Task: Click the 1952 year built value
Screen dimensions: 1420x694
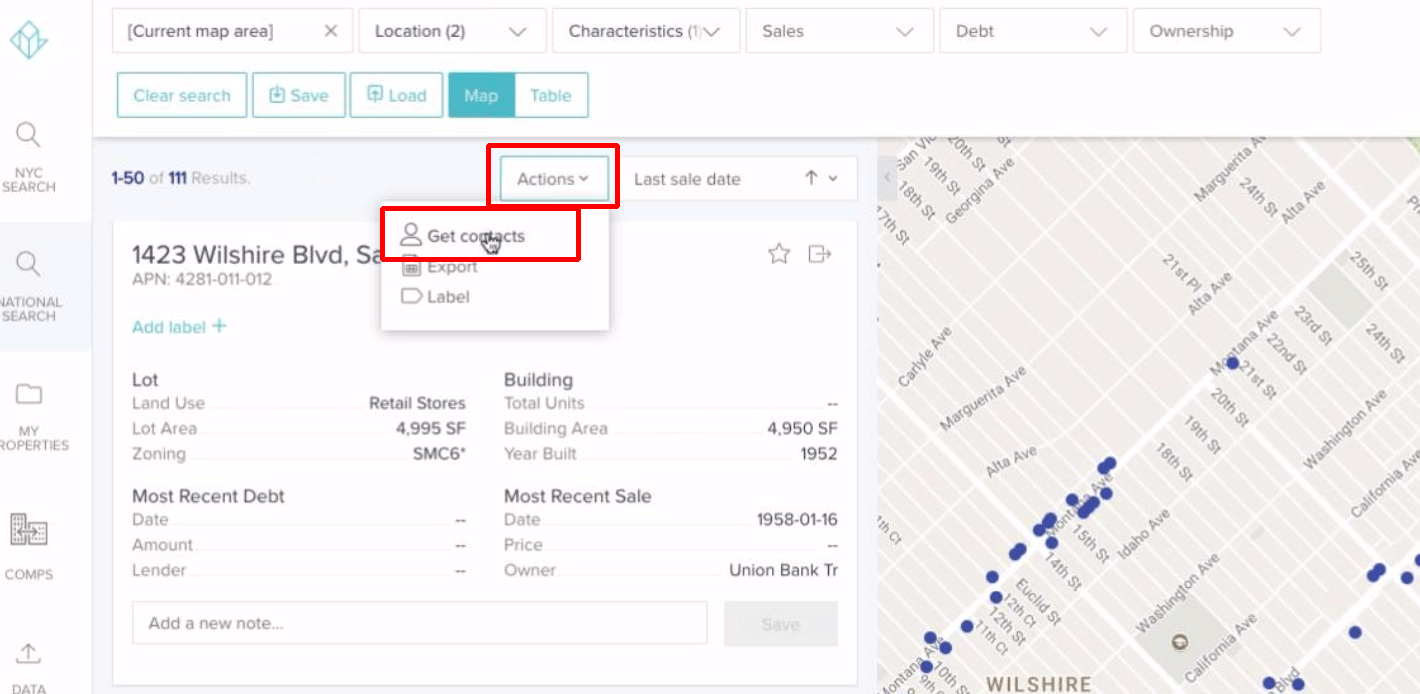Action: click(x=819, y=454)
